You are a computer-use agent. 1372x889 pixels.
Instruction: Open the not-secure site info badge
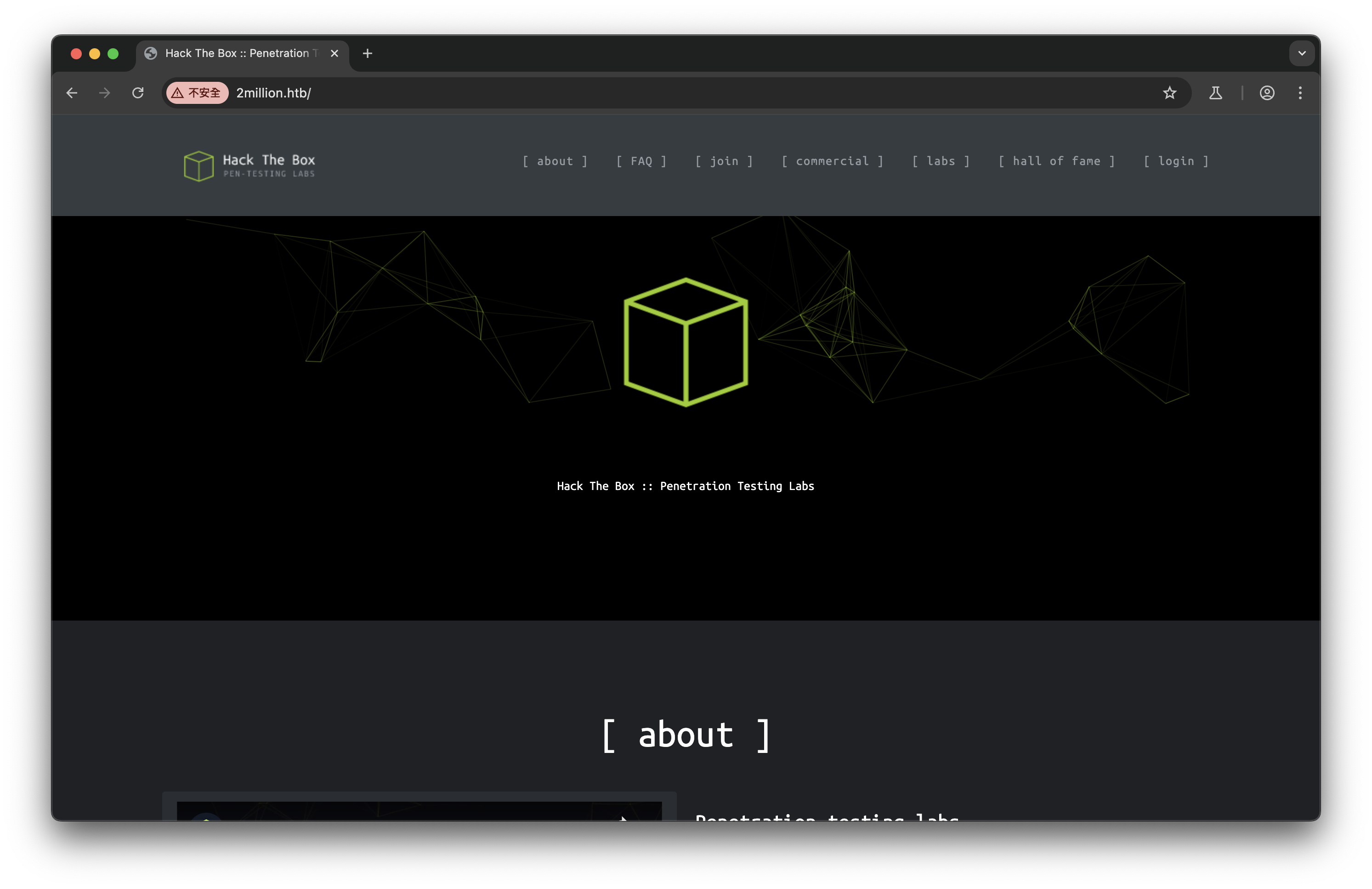coord(197,93)
